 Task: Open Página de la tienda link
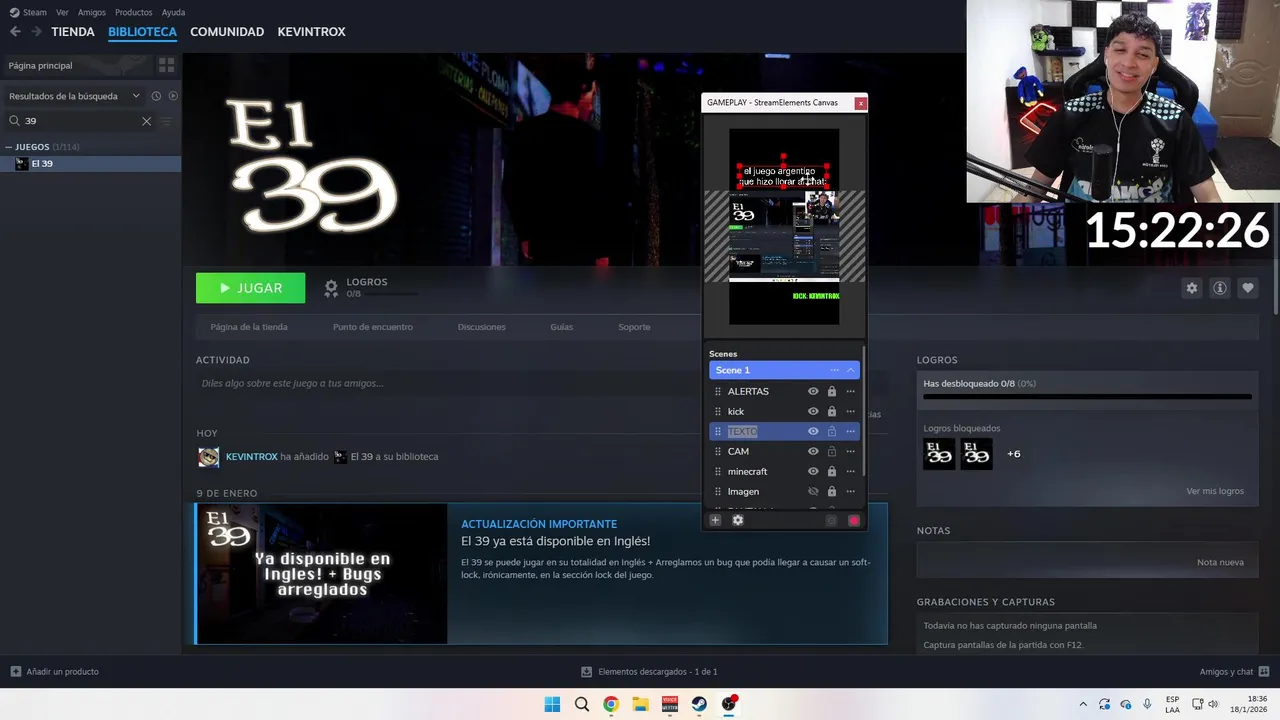249,327
